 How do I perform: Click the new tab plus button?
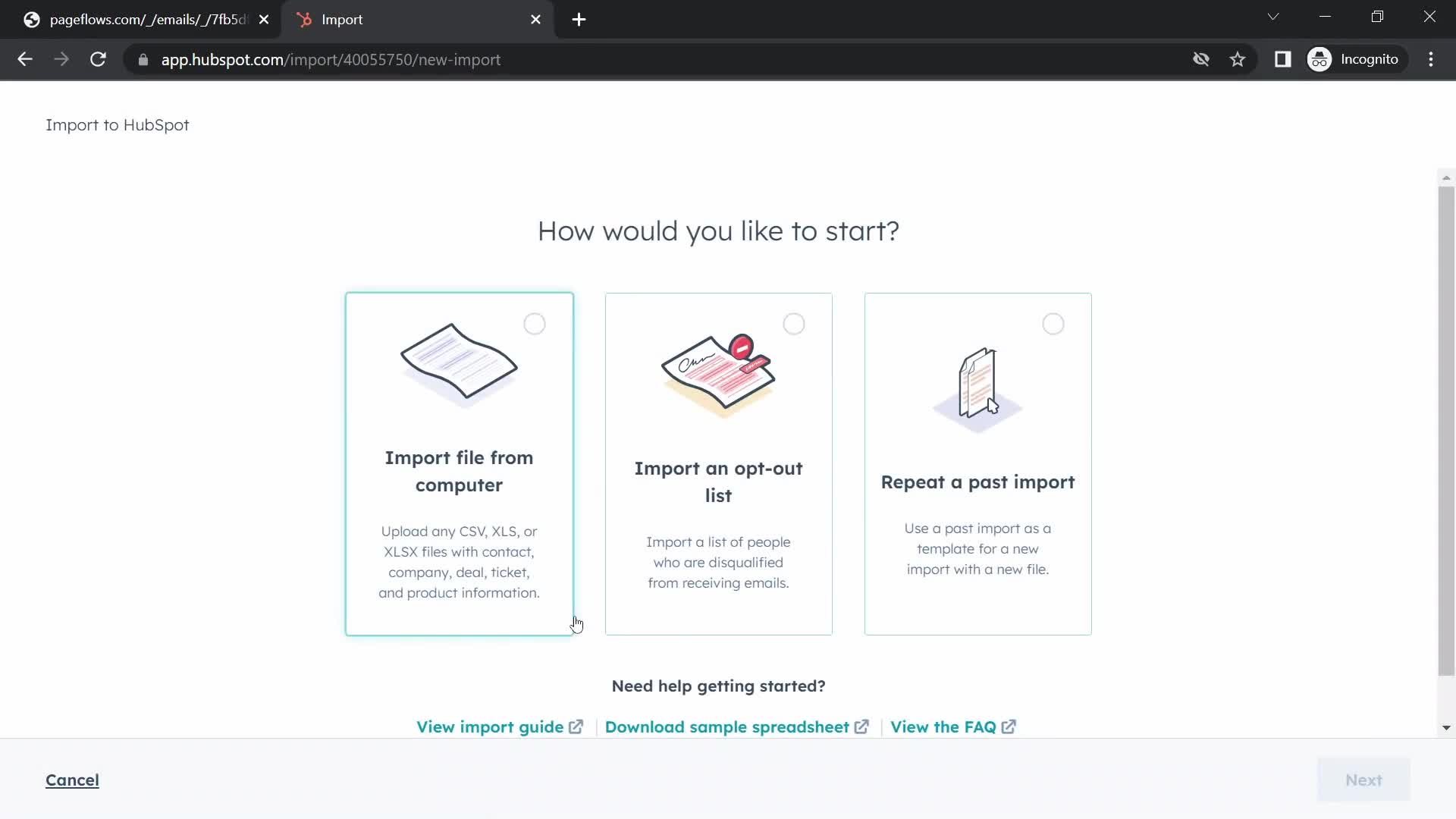point(579,20)
